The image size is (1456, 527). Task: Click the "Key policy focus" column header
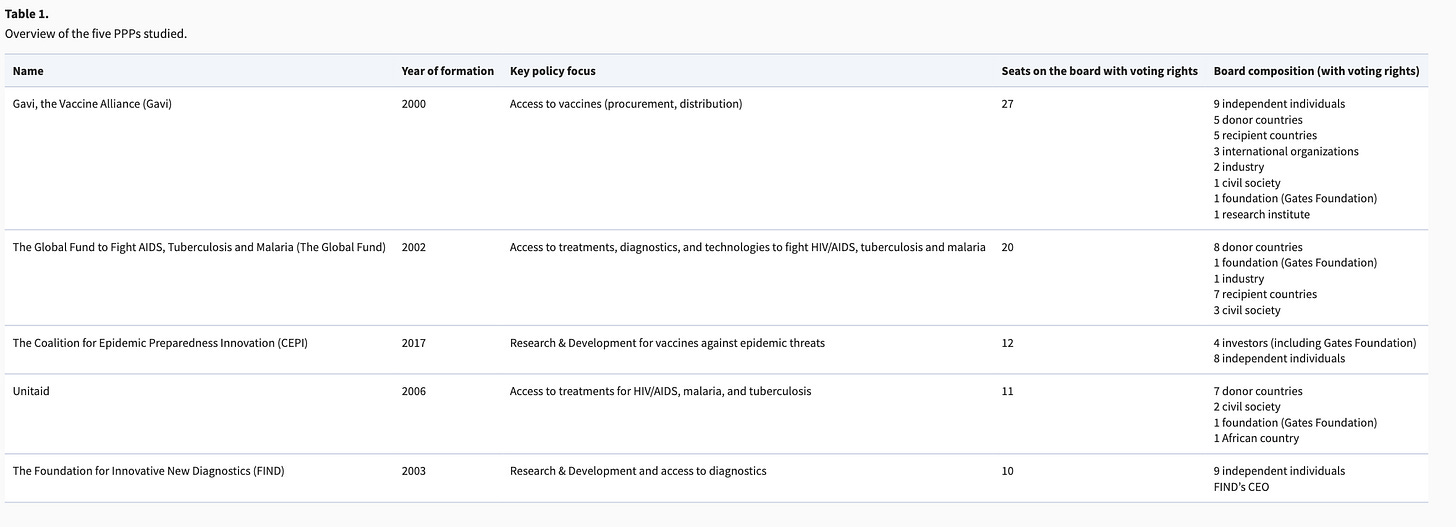(x=552, y=71)
